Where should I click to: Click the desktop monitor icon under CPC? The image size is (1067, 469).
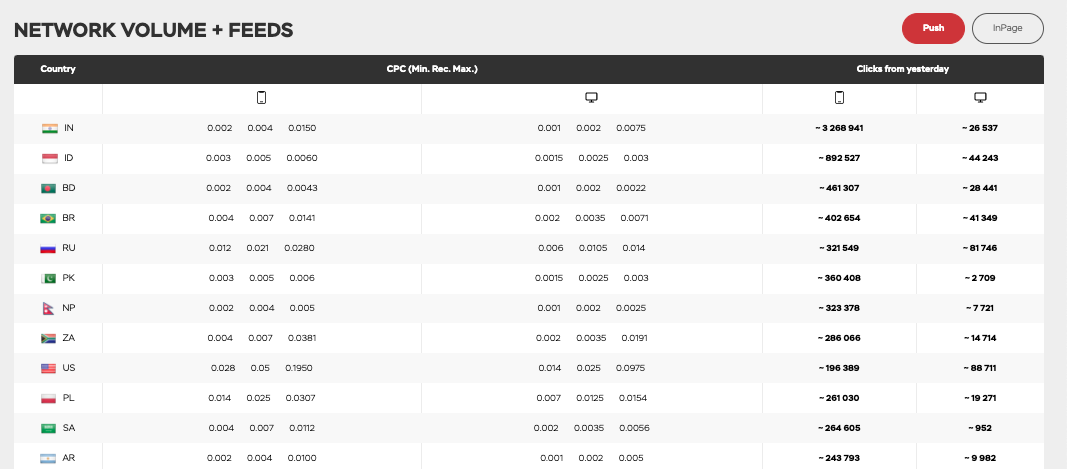point(591,98)
